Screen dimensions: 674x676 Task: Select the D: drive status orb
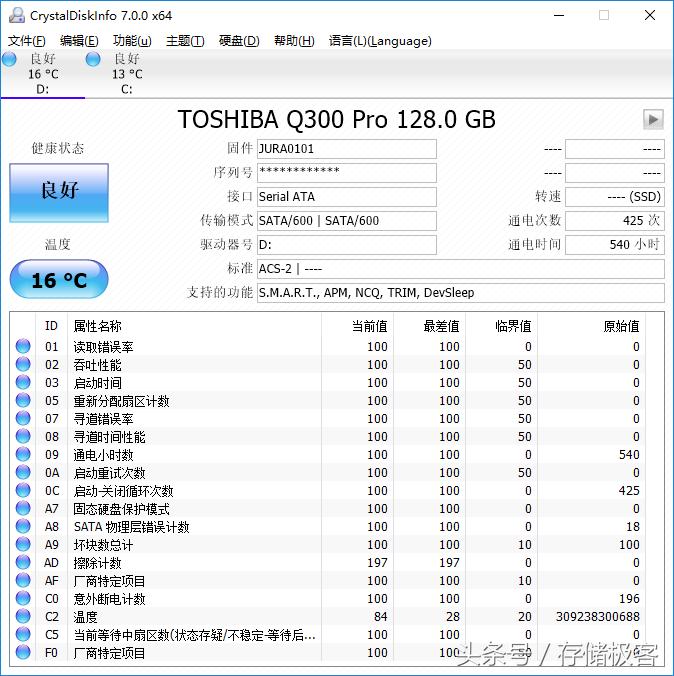(9, 59)
